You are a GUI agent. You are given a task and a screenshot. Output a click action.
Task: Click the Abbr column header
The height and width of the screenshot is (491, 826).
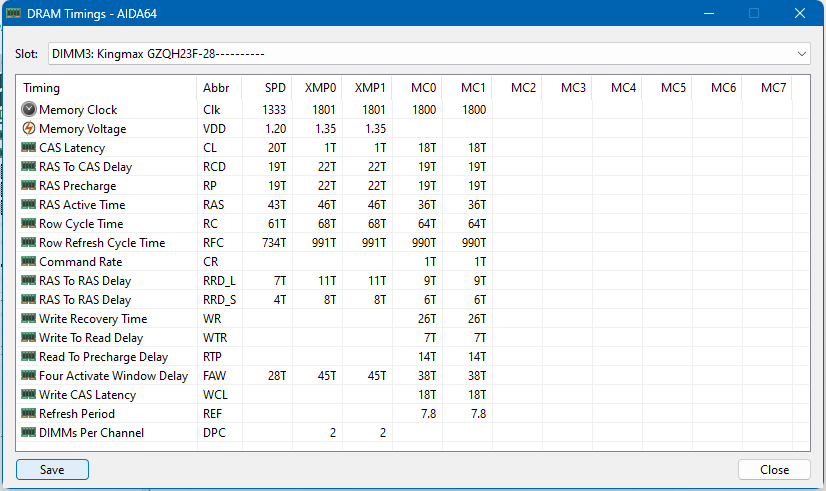click(220, 88)
